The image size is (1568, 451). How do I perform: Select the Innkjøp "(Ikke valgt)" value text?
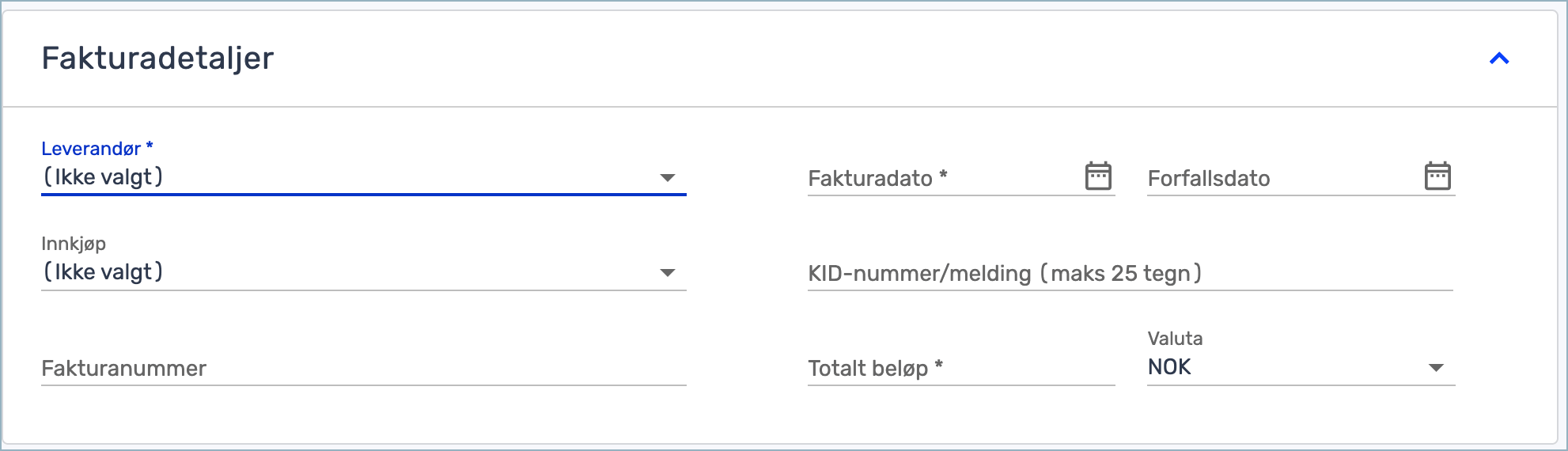point(103,272)
